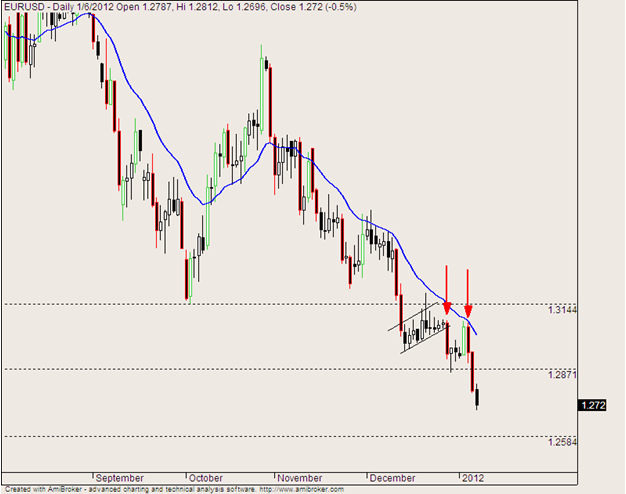Click the December label on time axis
The width and height of the screenshot is (626, 494).
(x=392, y=478)
